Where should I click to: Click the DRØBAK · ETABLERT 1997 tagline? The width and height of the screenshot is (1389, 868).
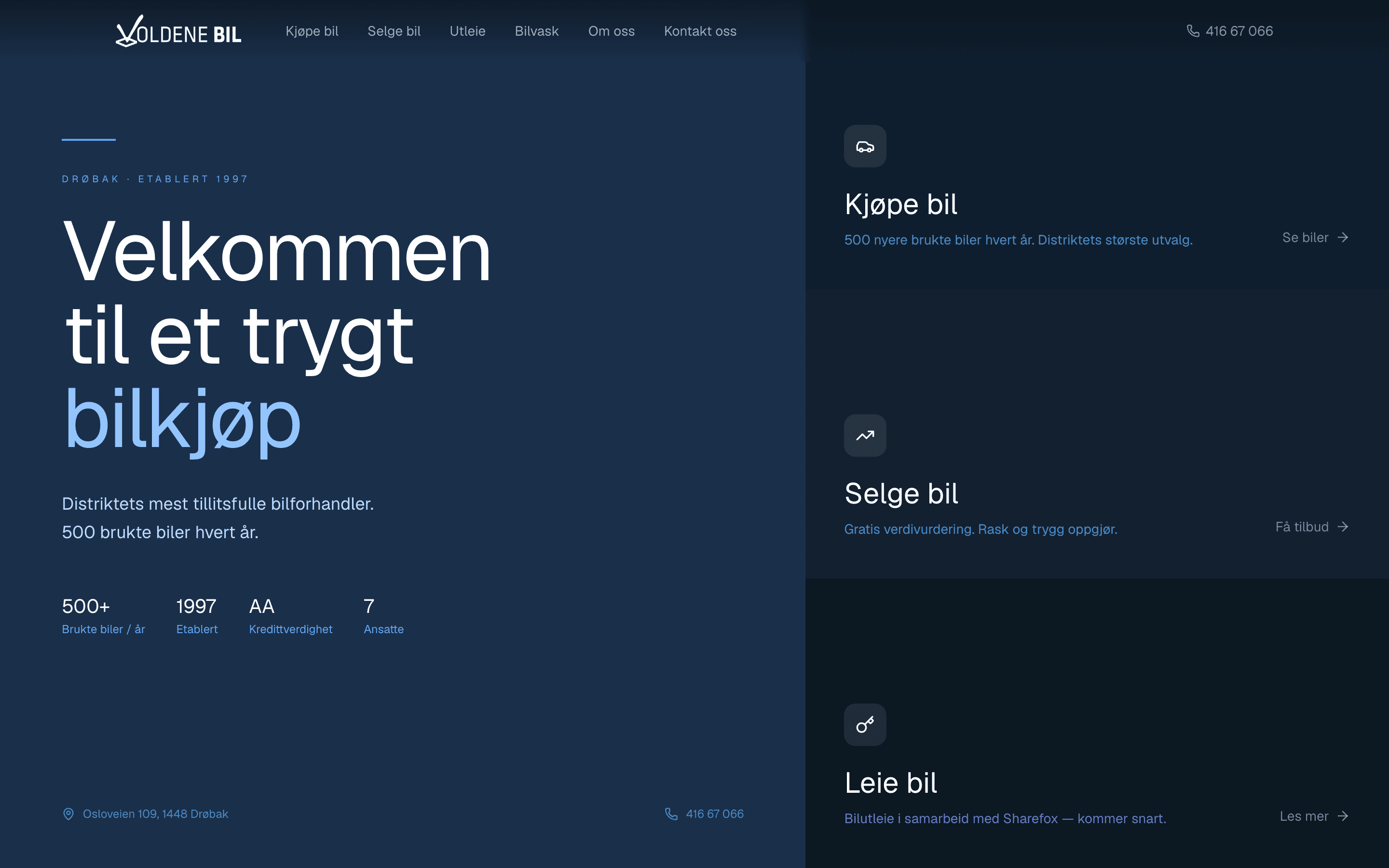pos(155,179)
